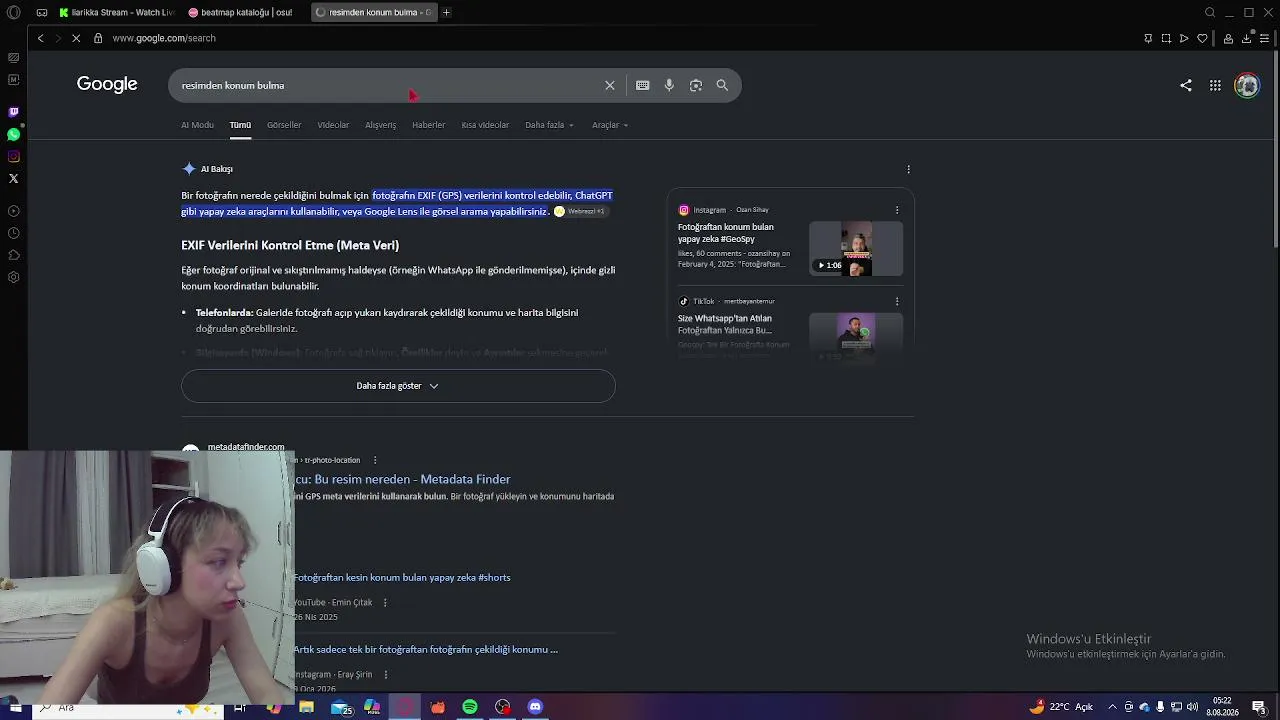Switch to the Alışveriş tab
Screen dimensions: 1280x720
pos(380,125)
